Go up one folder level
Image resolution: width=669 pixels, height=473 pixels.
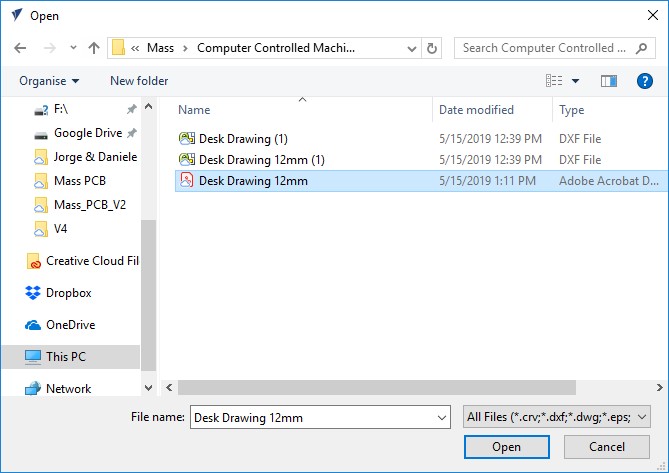pos(94,48)
